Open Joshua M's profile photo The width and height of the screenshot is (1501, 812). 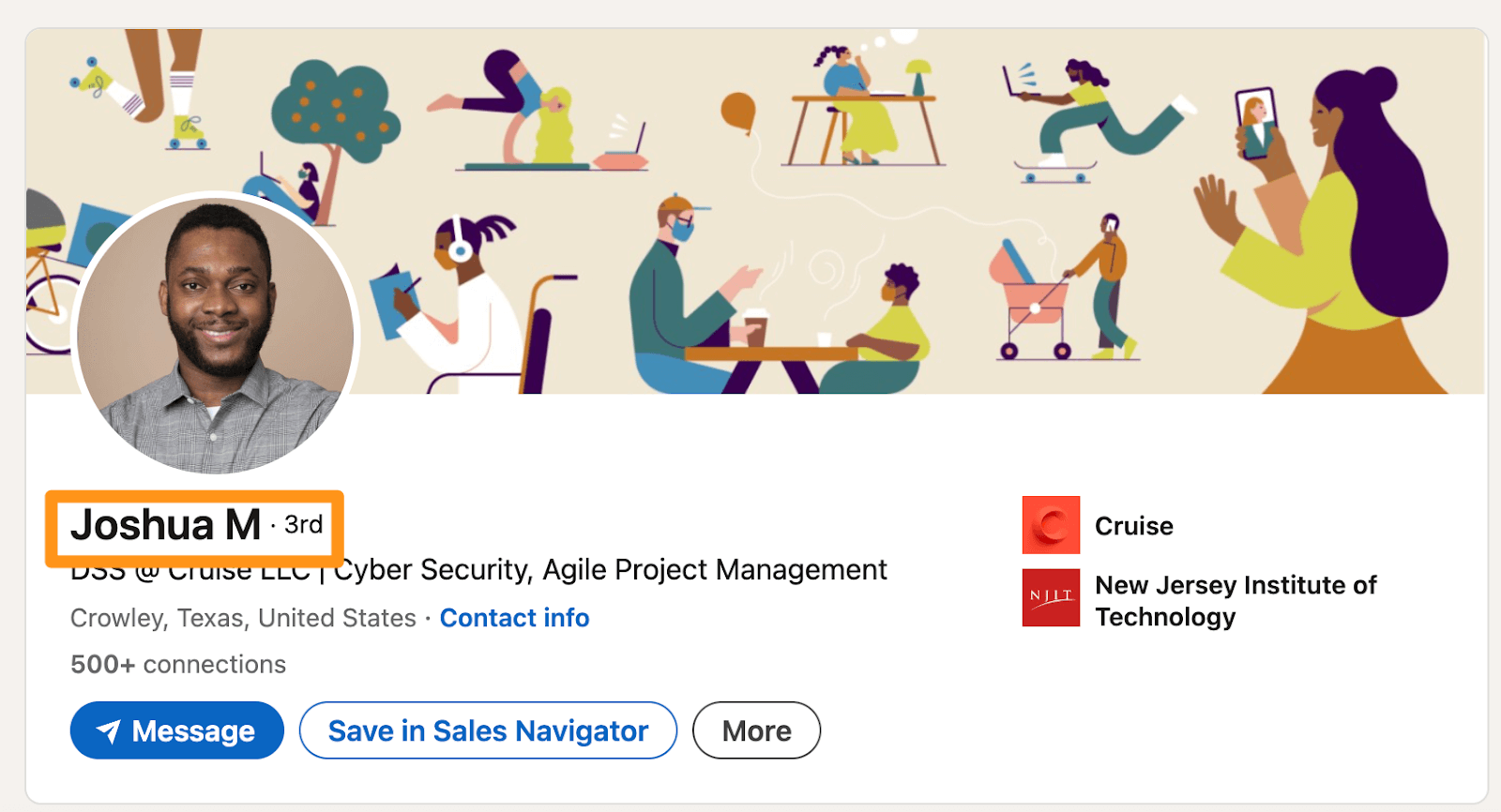pos(216,333)
